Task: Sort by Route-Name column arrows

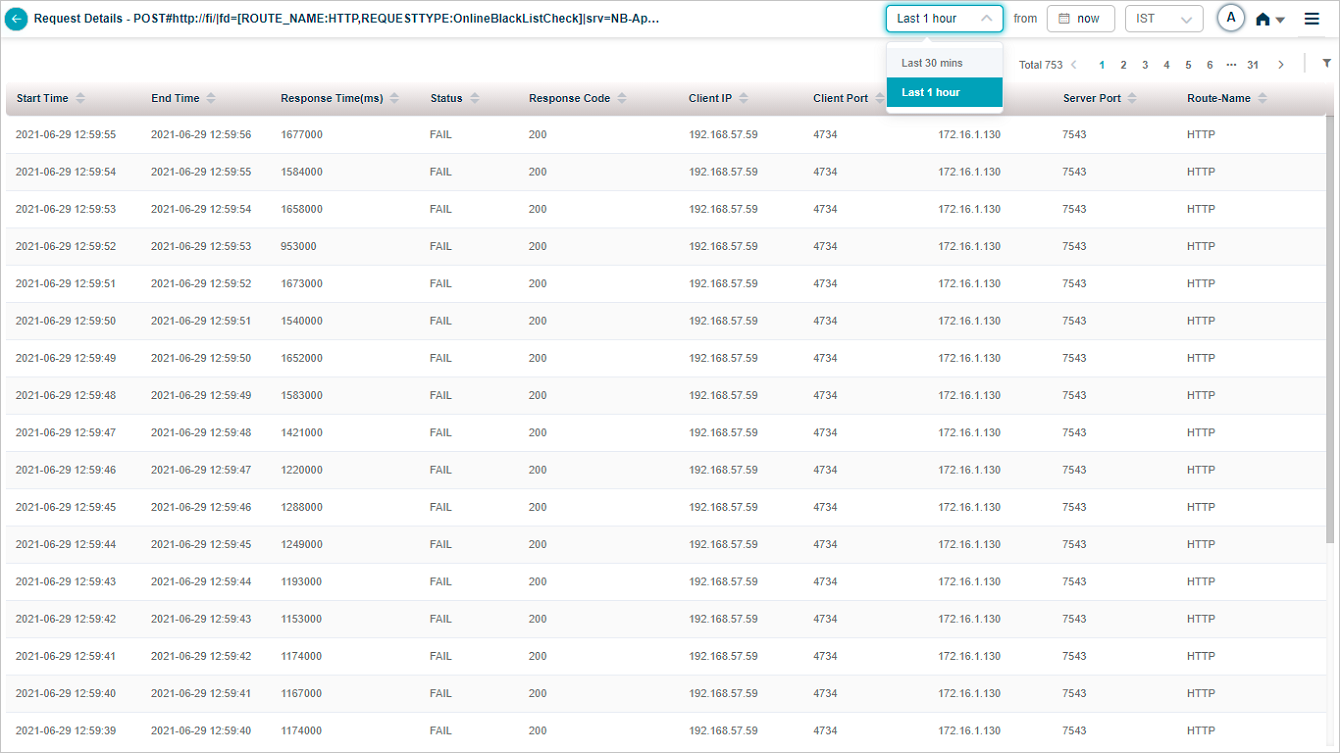Action: pyautogui.click(x=1263, y=98)
